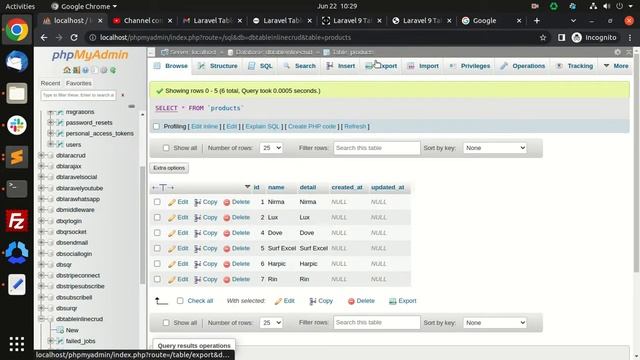Launch FileZilla from the dock
This screenshot has height=360, width=640.
pyautogui.click(x=17, y=221)
